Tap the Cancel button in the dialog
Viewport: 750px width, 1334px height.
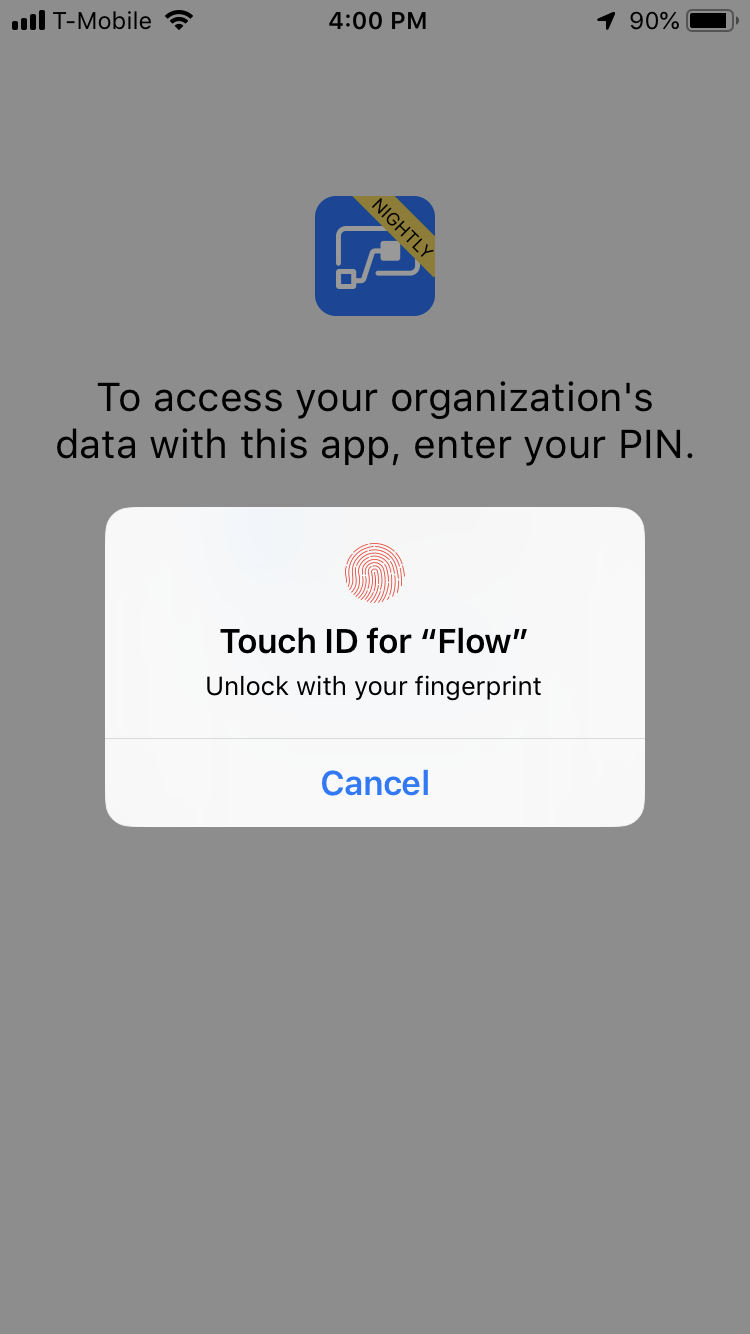(x=375, y=783)
